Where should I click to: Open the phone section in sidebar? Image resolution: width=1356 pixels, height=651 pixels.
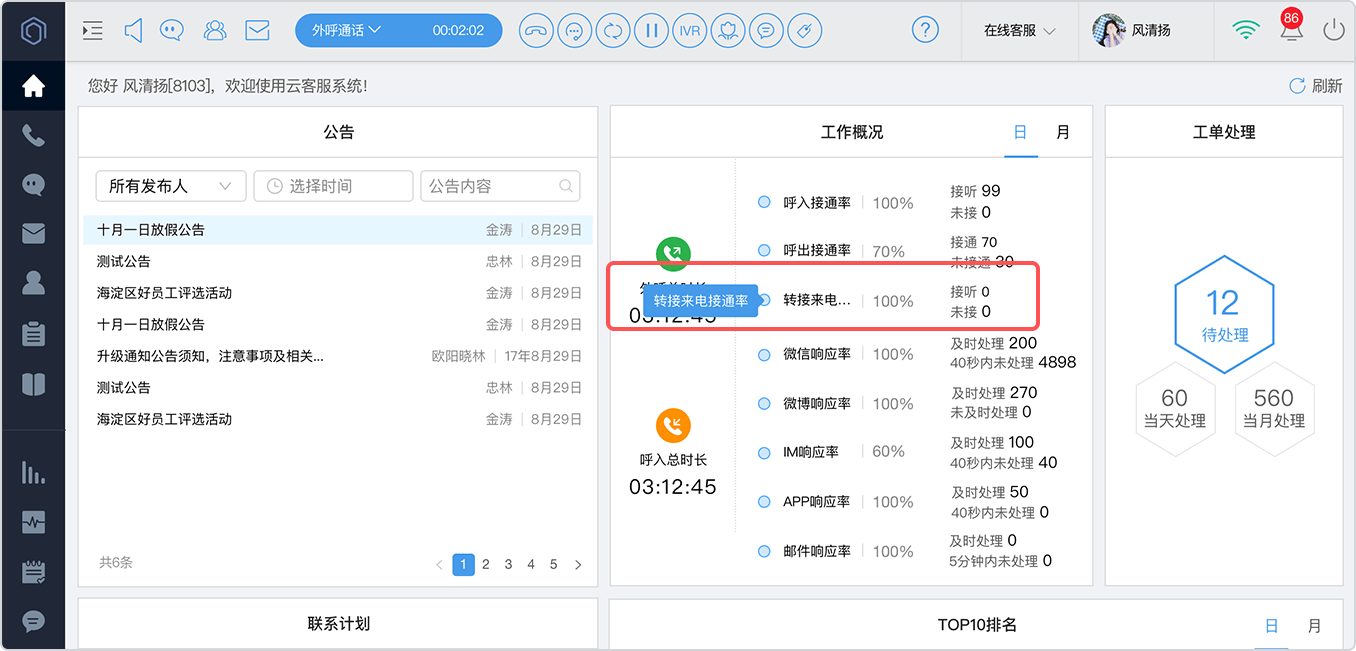(x=33, y=135)
